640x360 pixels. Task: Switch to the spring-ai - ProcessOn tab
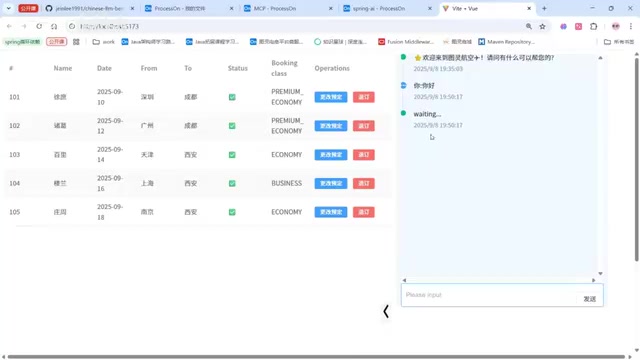(x=387, y=8)
